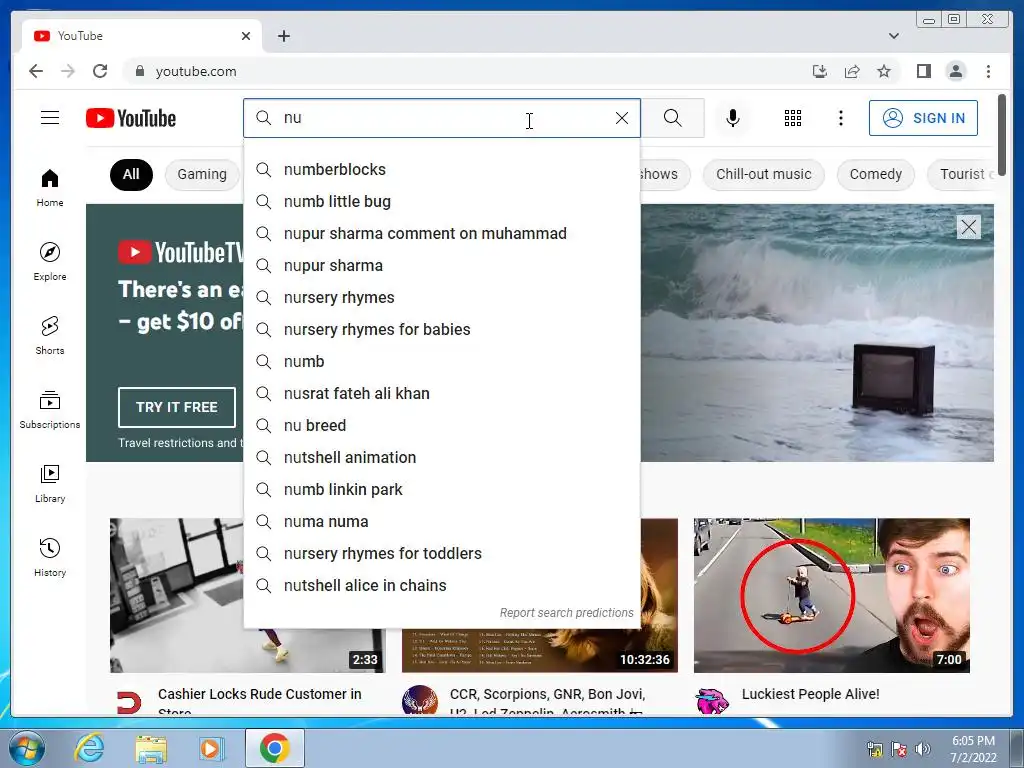Bookmark this page with the star
Viewport: 1024px width, 768px height.
click(x=884, y=71)
